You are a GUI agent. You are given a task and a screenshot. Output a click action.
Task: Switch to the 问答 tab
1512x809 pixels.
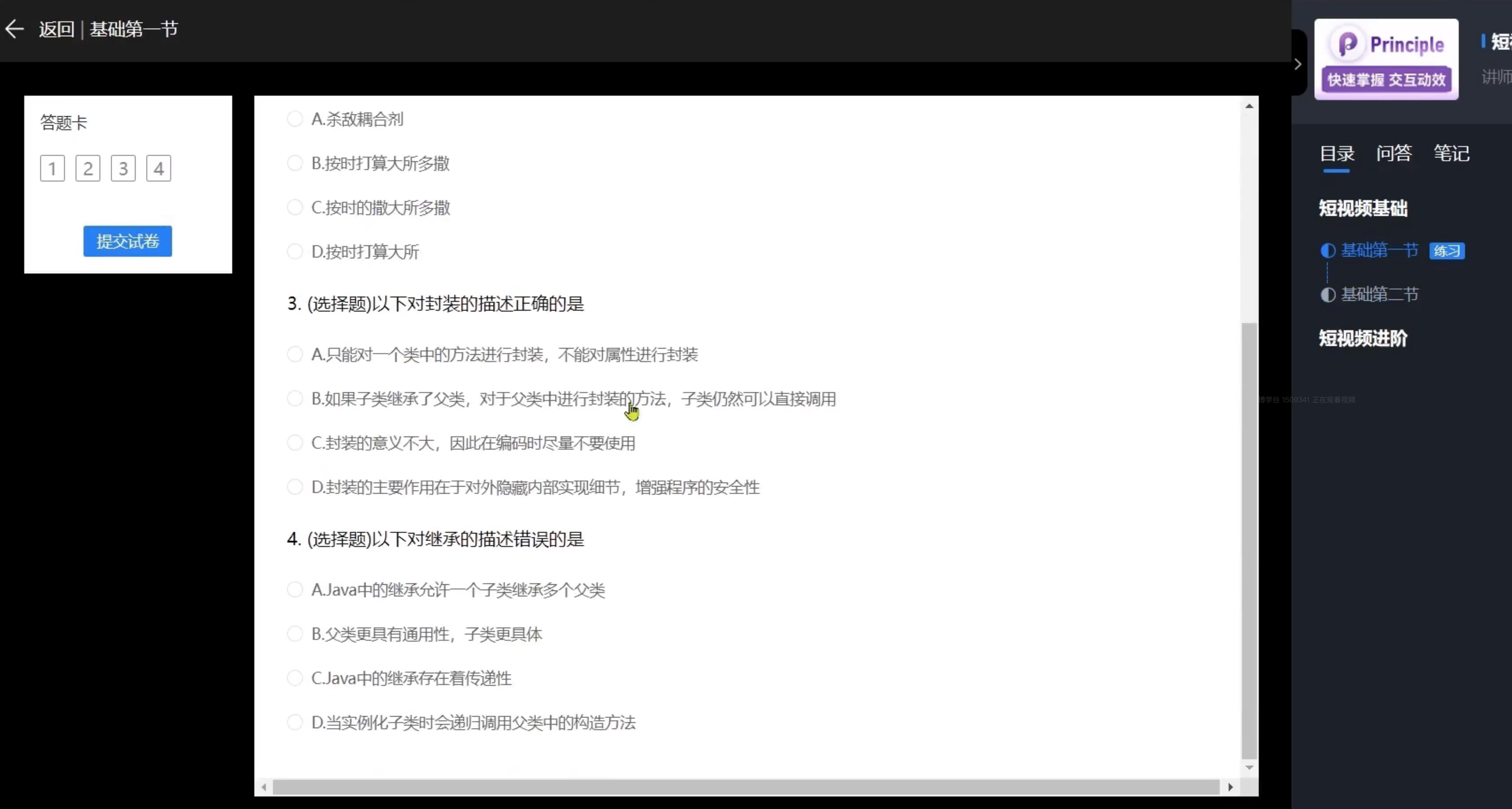click(1394, 154)
